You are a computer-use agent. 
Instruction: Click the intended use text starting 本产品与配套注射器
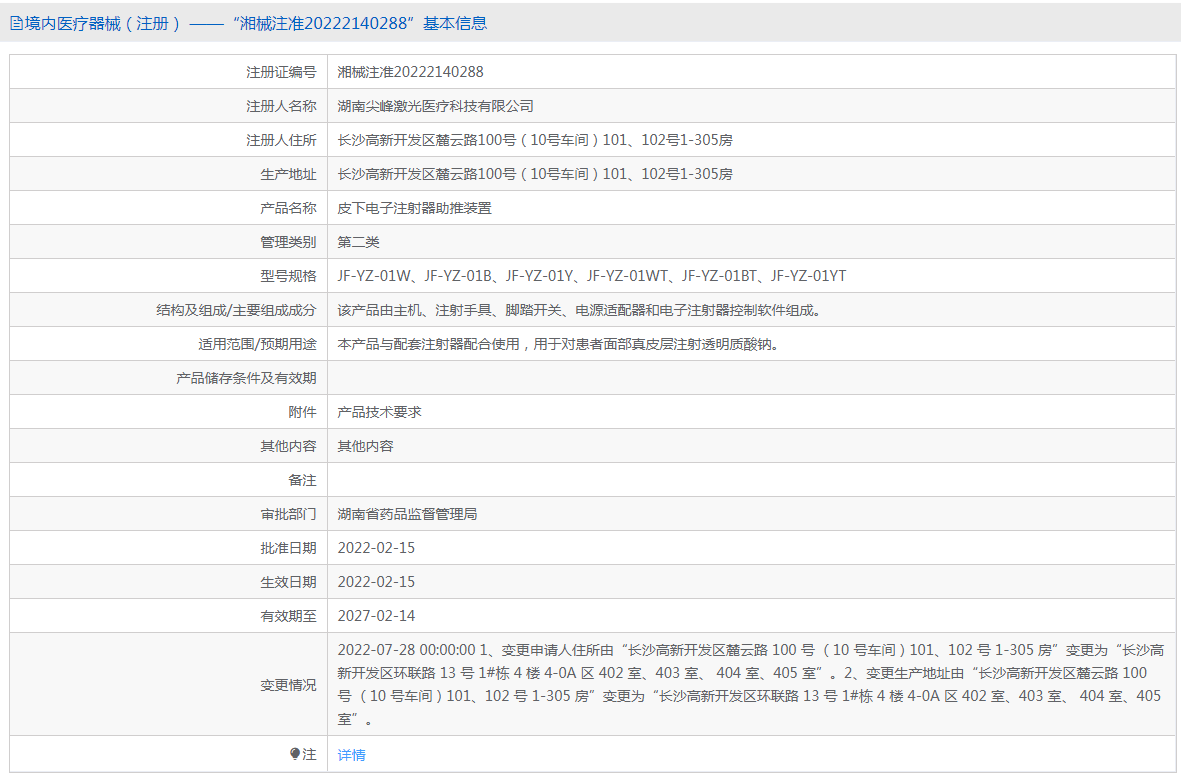pyautogui.click(x=558, y=344)
